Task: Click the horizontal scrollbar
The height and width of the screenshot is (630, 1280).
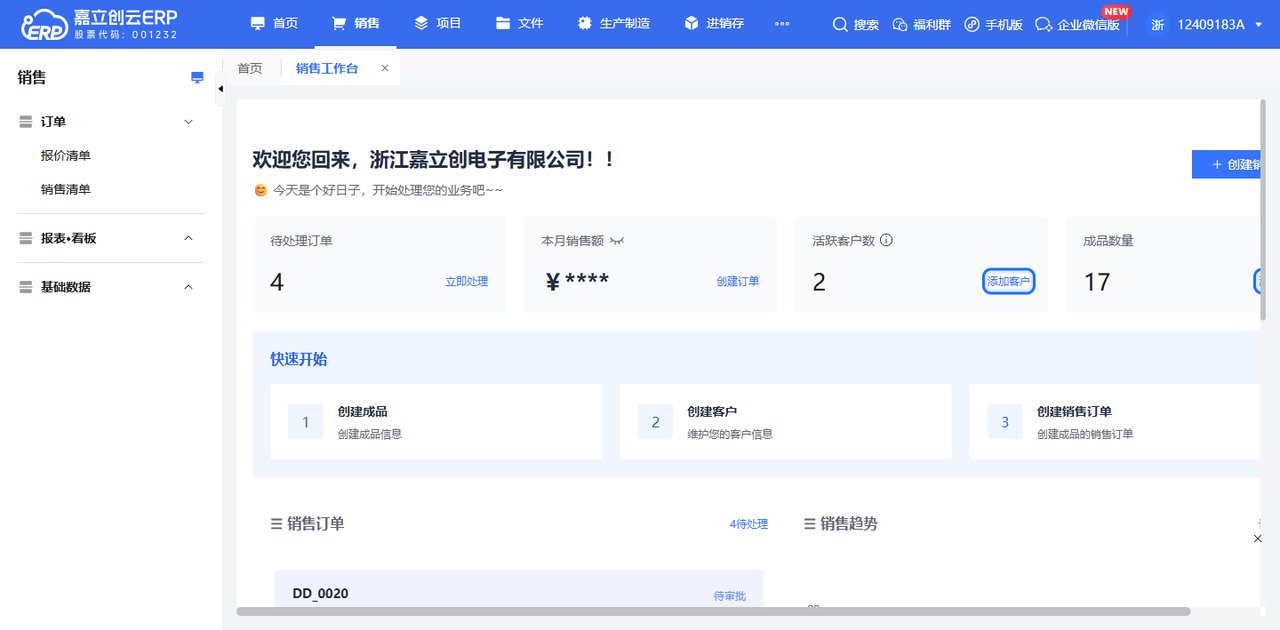Action: (x=713, y=611)
